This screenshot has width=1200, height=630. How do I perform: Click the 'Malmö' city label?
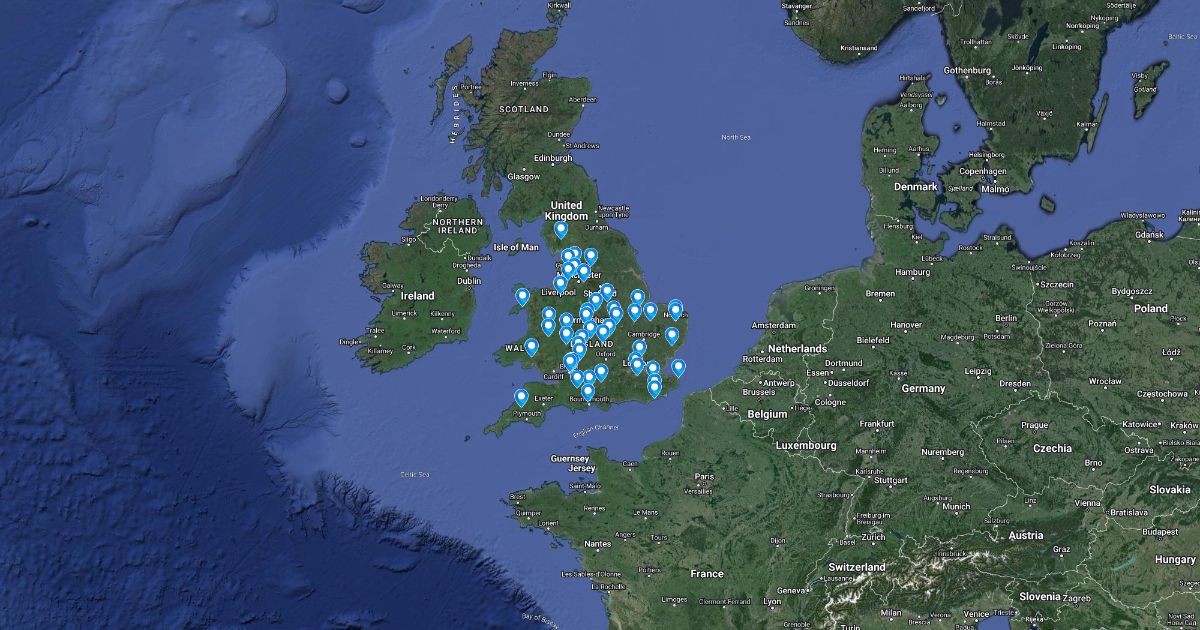coord(995,188)
